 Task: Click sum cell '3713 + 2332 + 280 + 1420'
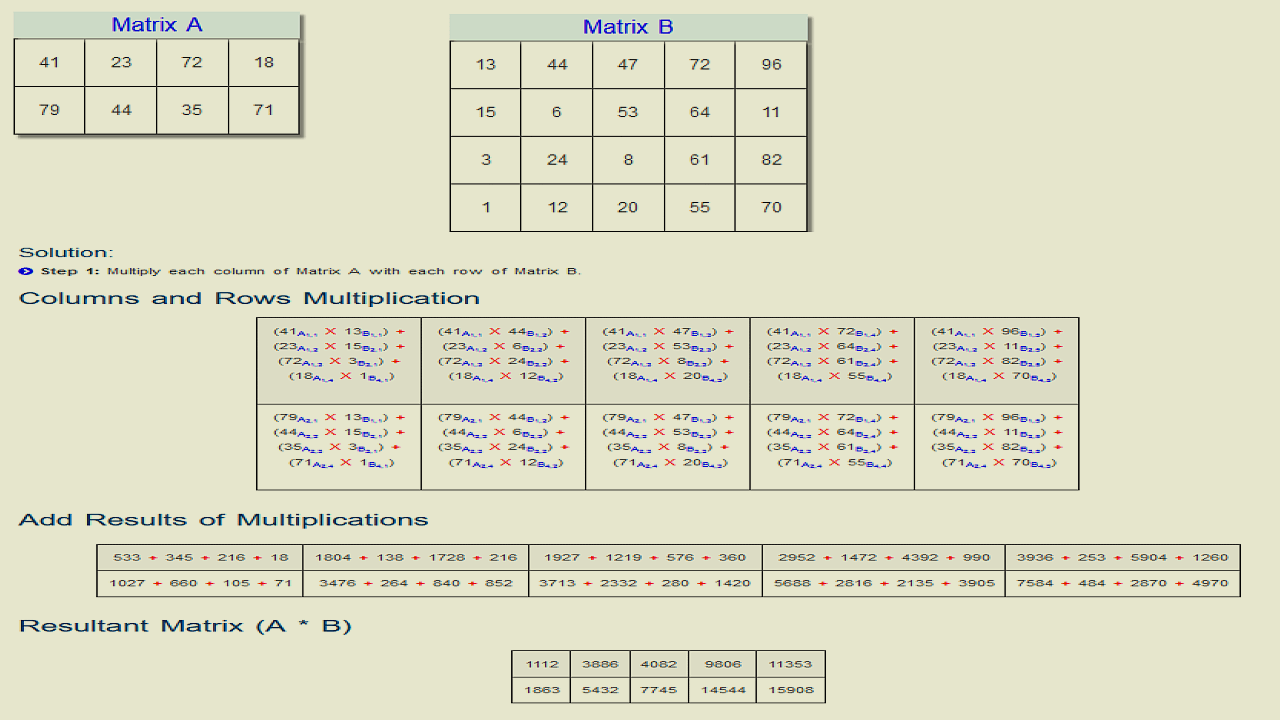point(646,583)
